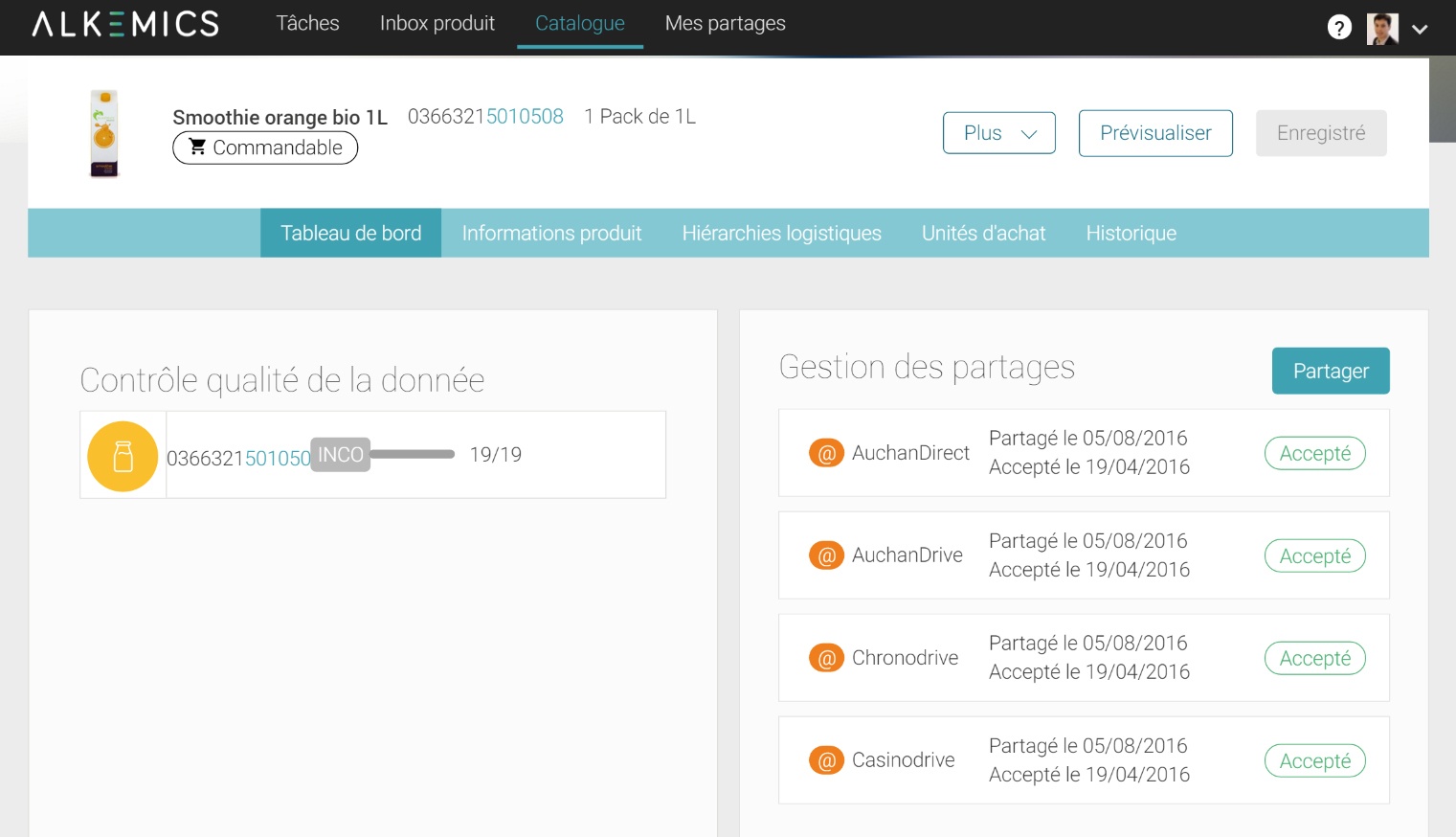The height and width of the screenshot is (837, 1456).
Task: Click the AuchanDrive retailer name
Action: pos(907,555)
